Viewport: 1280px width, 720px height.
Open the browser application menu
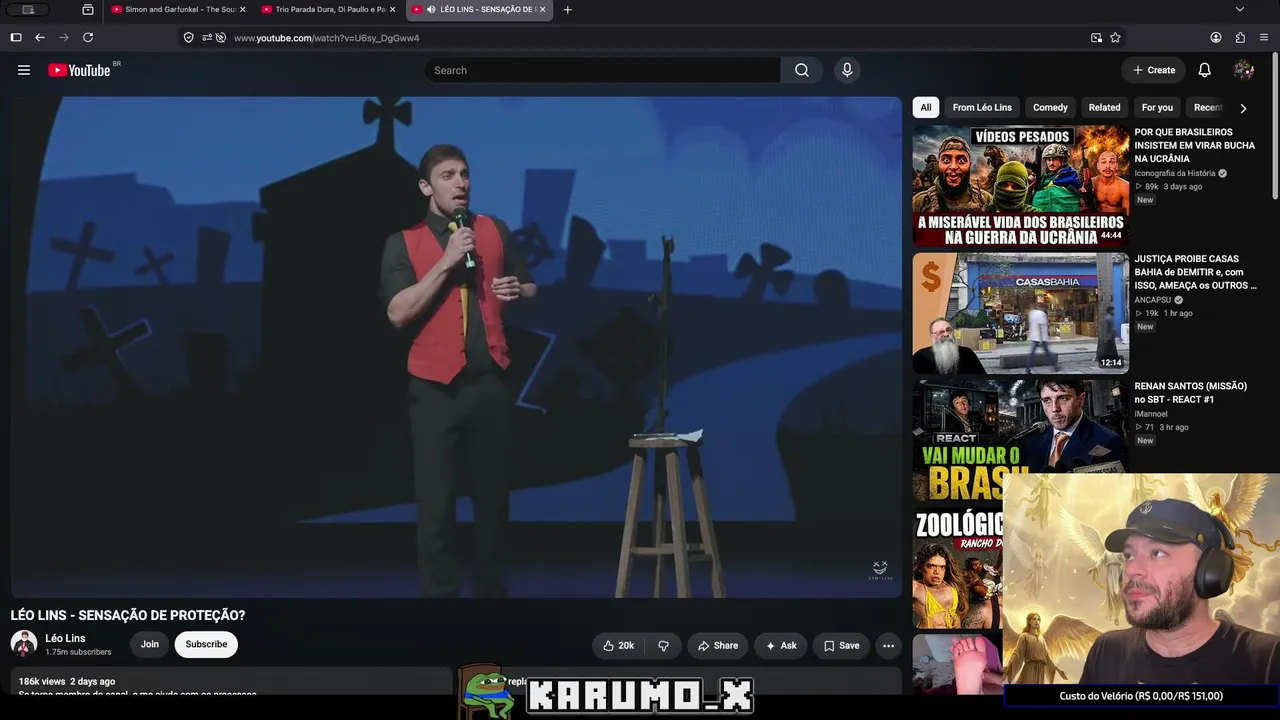(x=1264, y=37)
